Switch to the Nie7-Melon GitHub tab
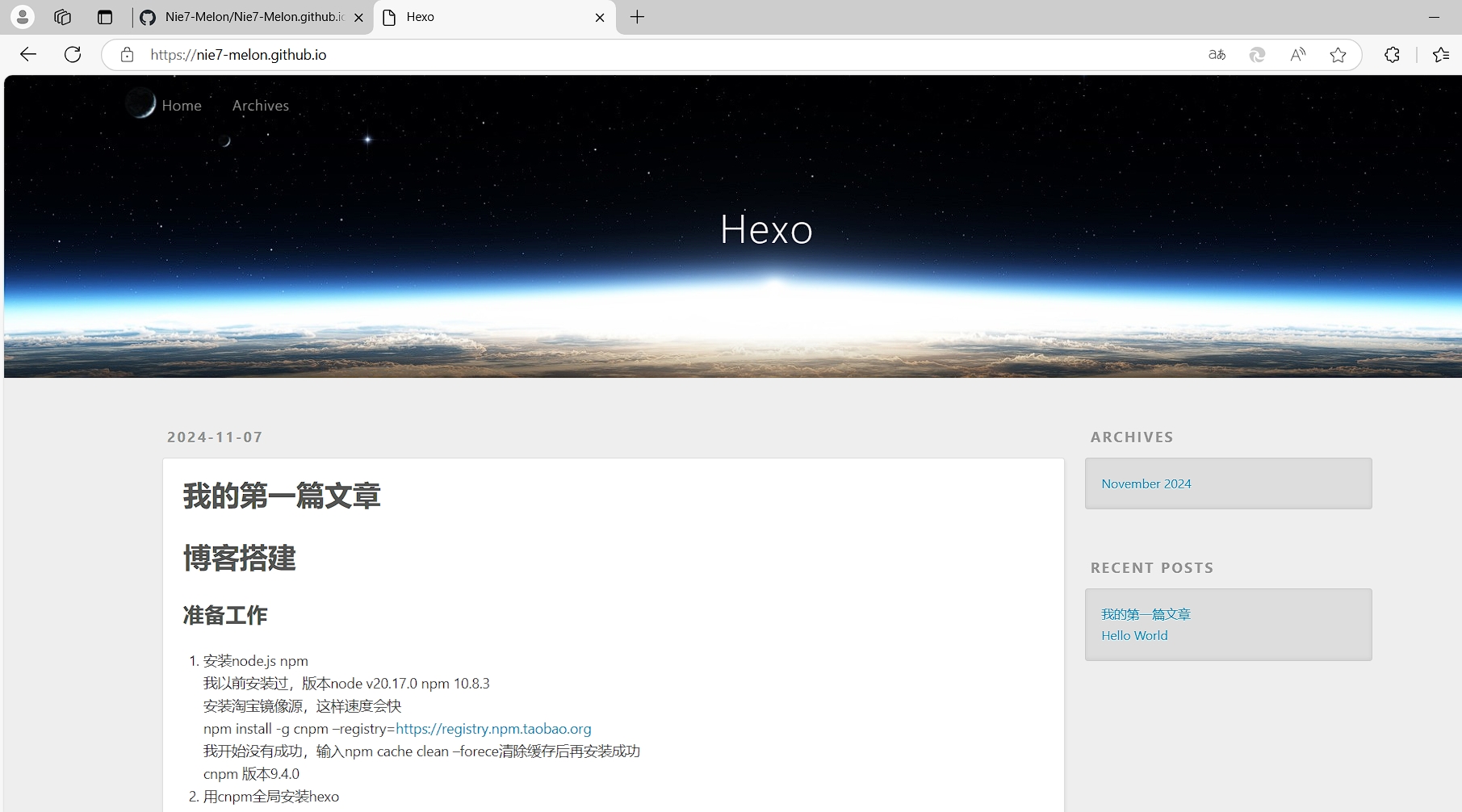 point(252,17)
